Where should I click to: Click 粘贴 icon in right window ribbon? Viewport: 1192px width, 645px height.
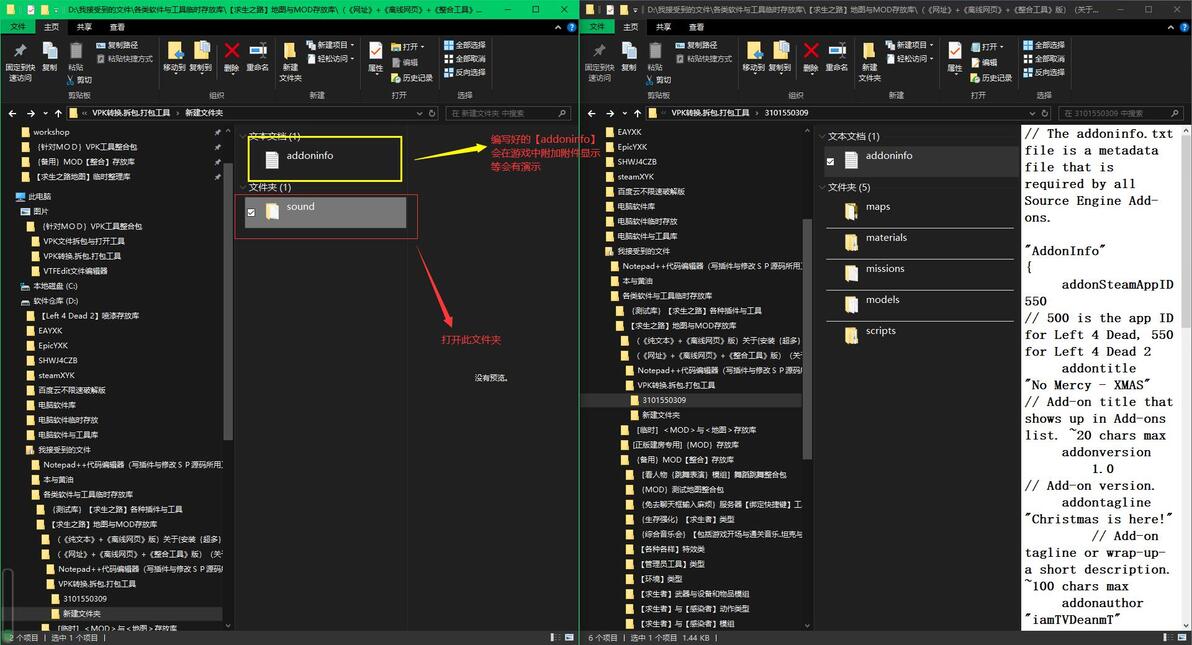(x=655, y=51)
